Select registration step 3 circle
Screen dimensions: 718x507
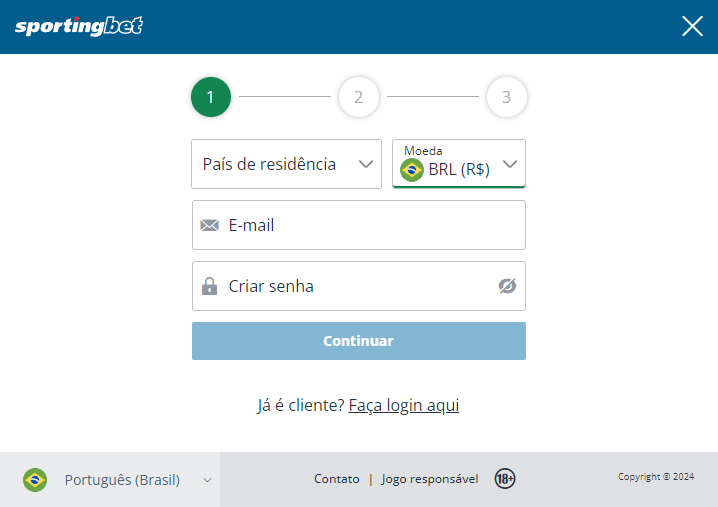coord(506,97)
